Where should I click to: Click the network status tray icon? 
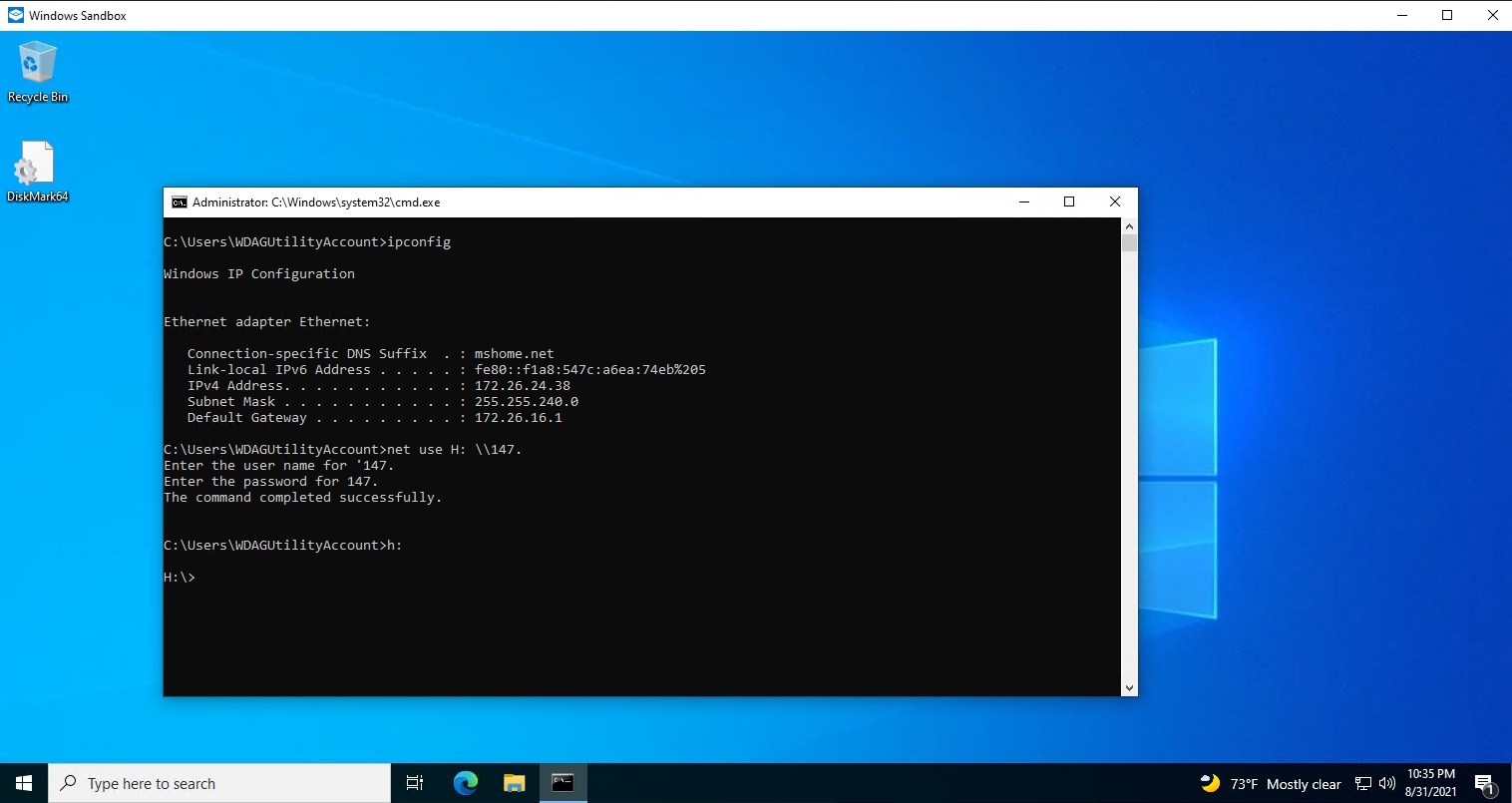pos(1361,783)
